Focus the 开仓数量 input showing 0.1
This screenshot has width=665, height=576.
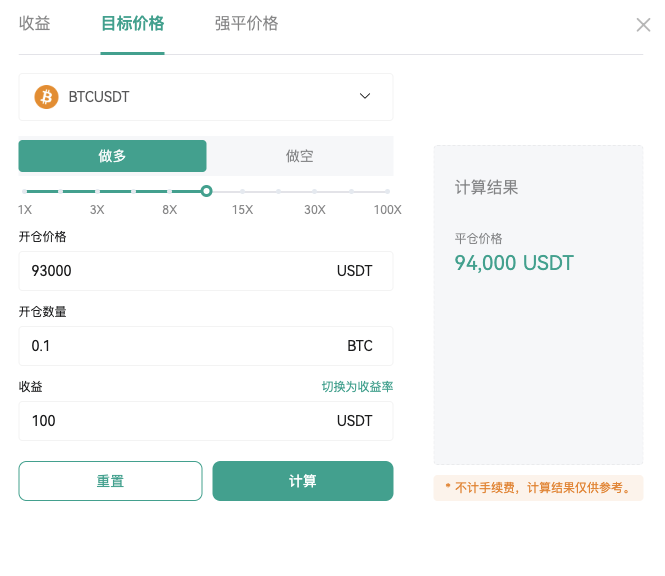(x=206, y=346)
